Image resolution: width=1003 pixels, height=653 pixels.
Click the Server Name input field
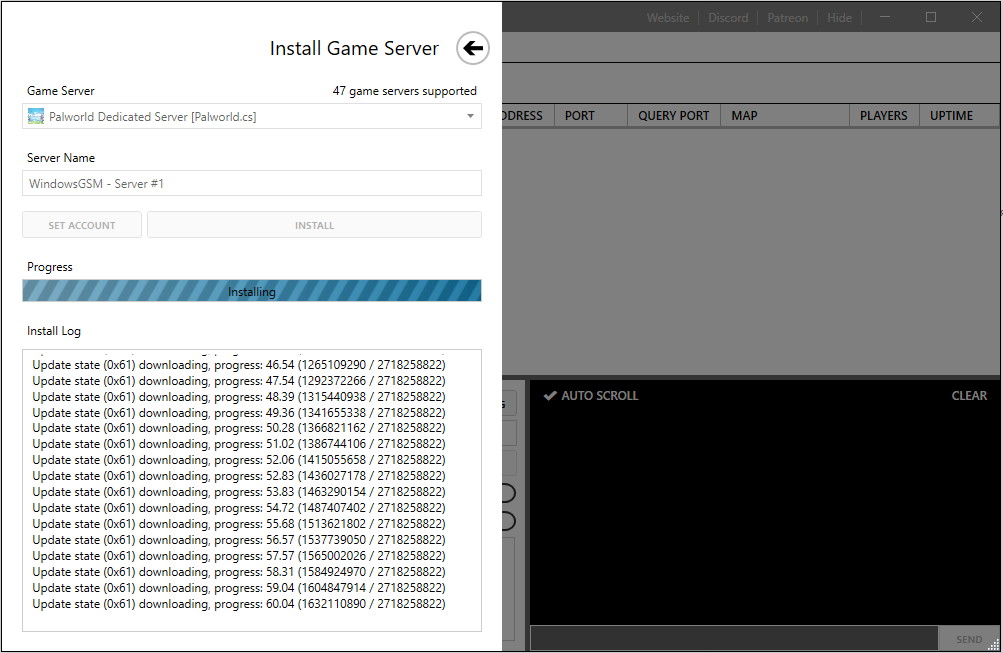pos(252,184)
